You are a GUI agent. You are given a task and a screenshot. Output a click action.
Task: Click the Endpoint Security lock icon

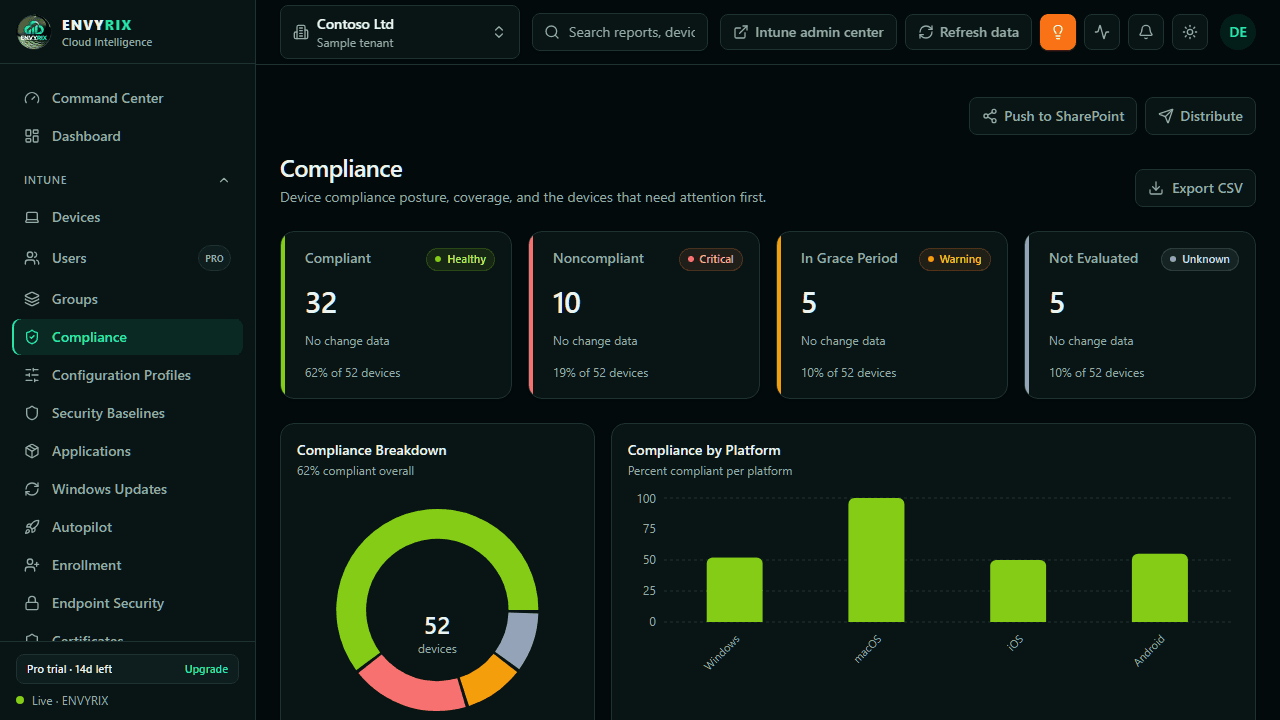point(32,603)
